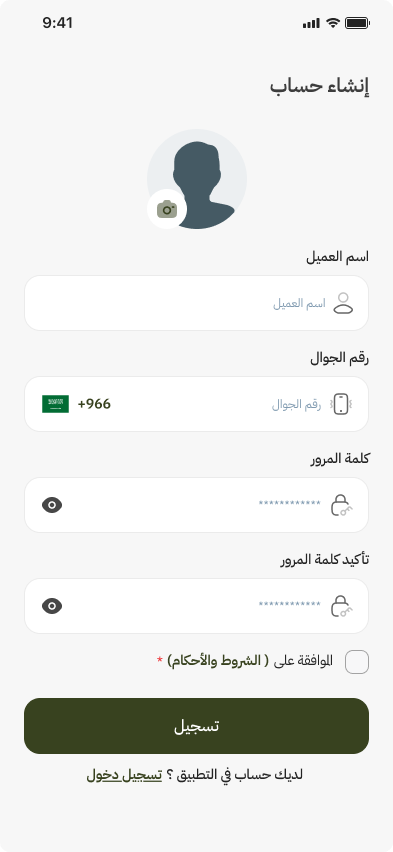Image resolution: width=393 pixels, height=852 pixels.
Task: Click the person icon in customer name field
Action: coord(343,303)
